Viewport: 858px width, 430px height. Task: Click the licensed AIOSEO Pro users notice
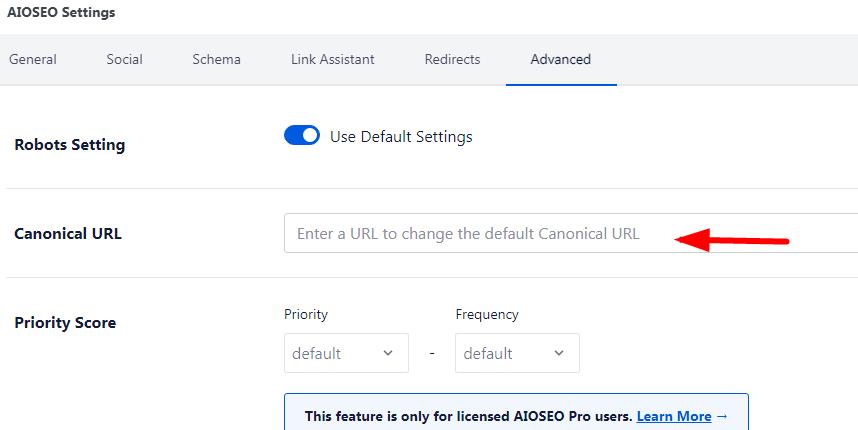[516, 412]
